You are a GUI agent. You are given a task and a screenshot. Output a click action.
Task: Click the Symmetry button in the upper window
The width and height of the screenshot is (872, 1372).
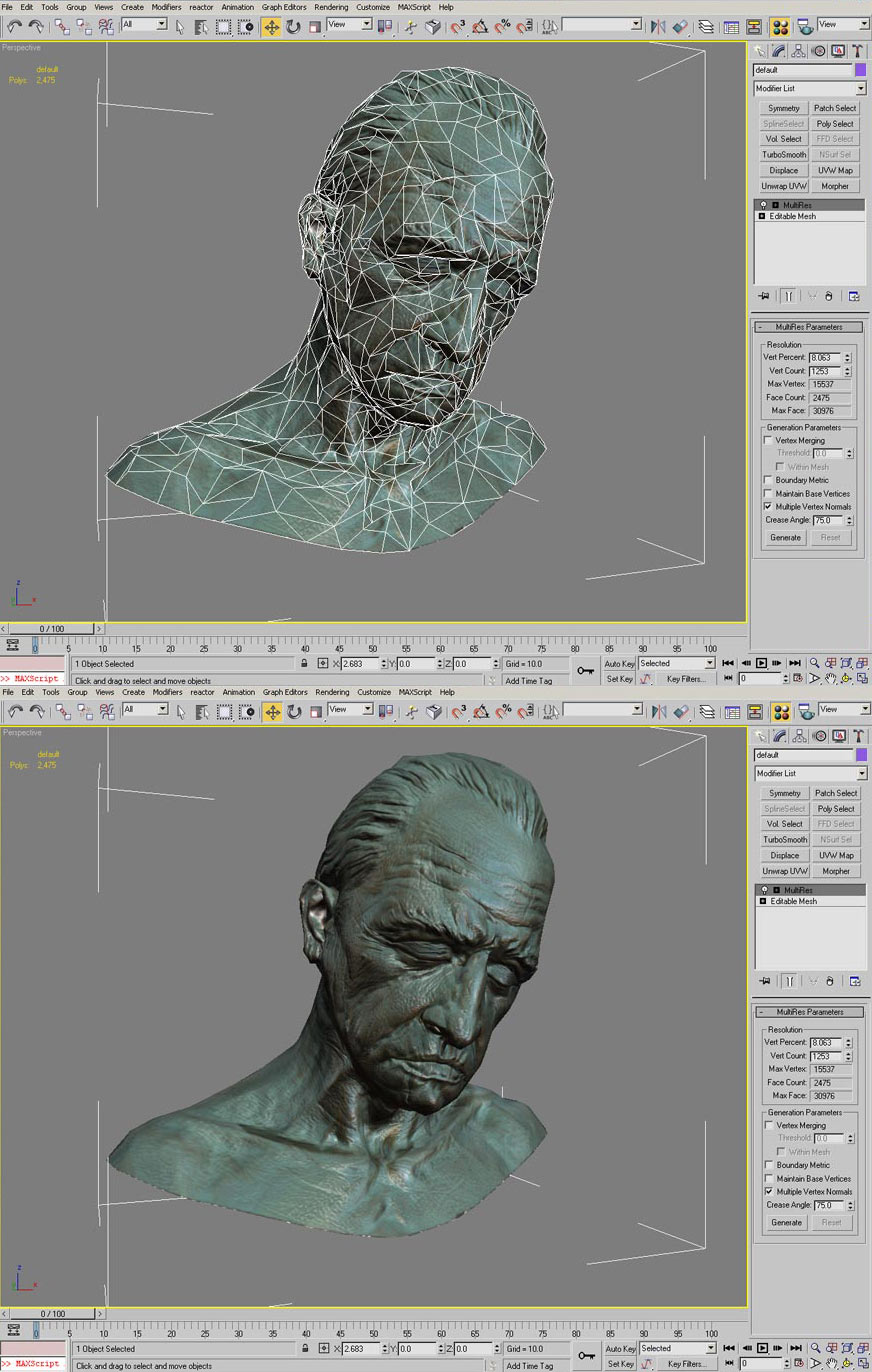tap(784, 108)
